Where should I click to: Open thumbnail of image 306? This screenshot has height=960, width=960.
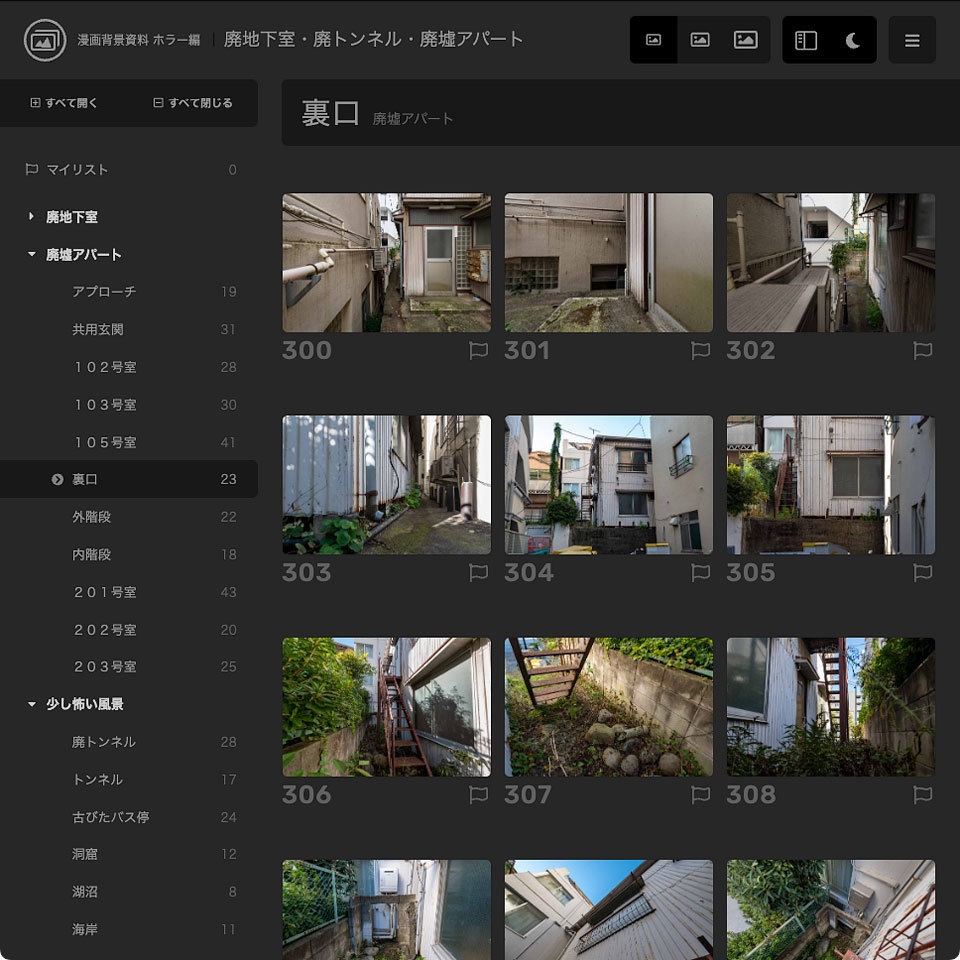tap(386, 707)
